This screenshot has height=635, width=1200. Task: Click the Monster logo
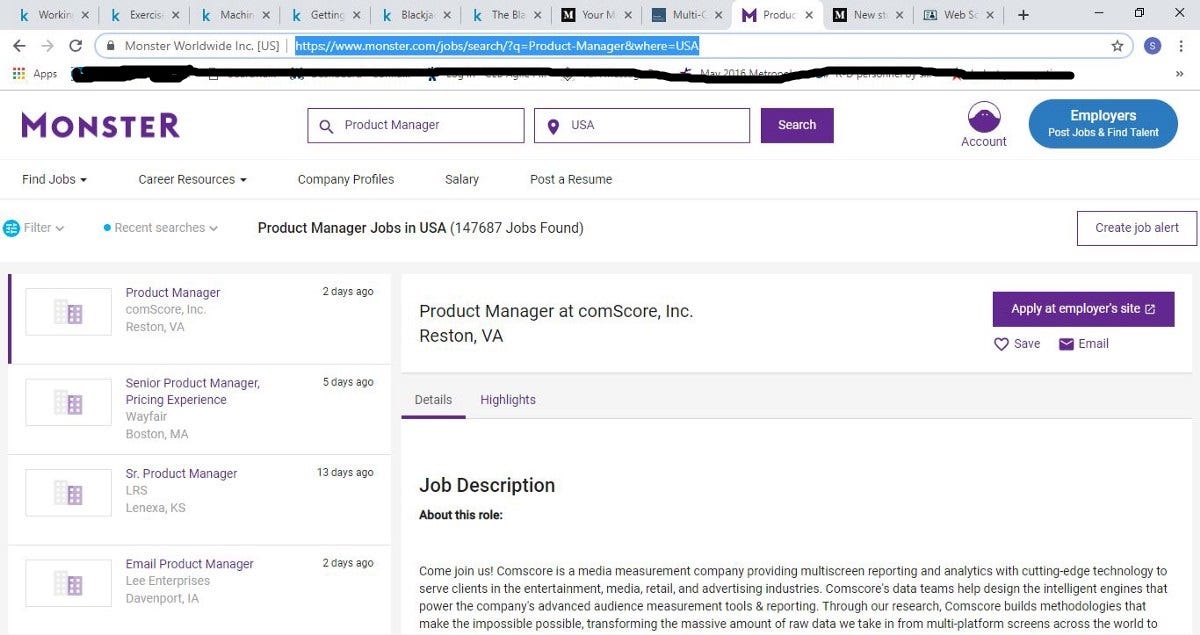(x=100, y=125)
